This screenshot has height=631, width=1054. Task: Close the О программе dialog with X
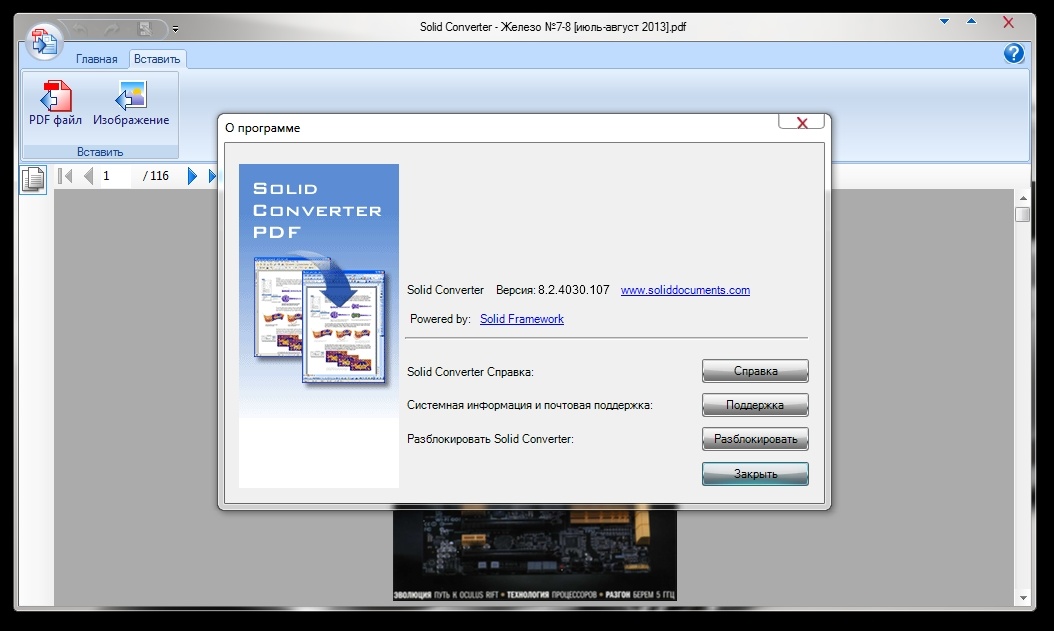(801, 122)
